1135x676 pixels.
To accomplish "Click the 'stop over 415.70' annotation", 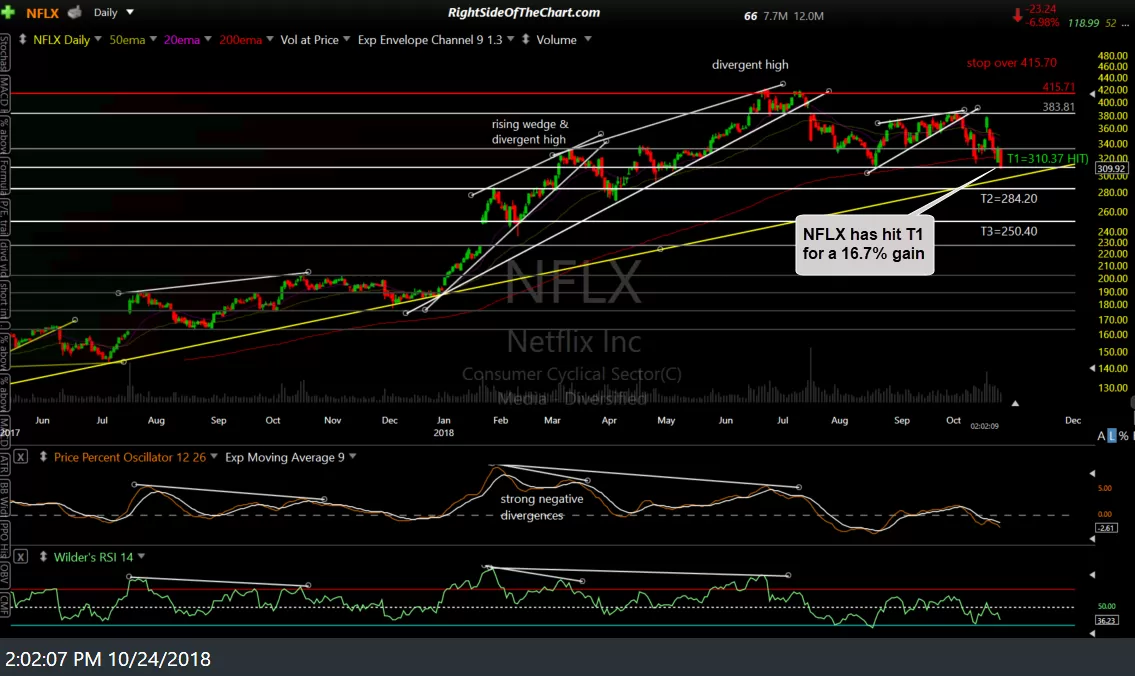I will point(1011,63).
